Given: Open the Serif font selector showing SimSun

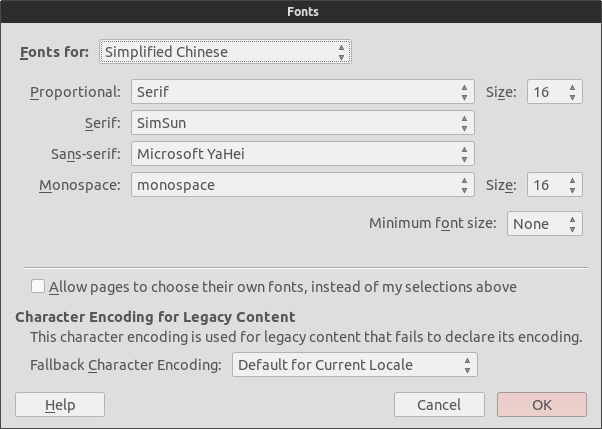Looking at the screenshot, I should [303, 123].
